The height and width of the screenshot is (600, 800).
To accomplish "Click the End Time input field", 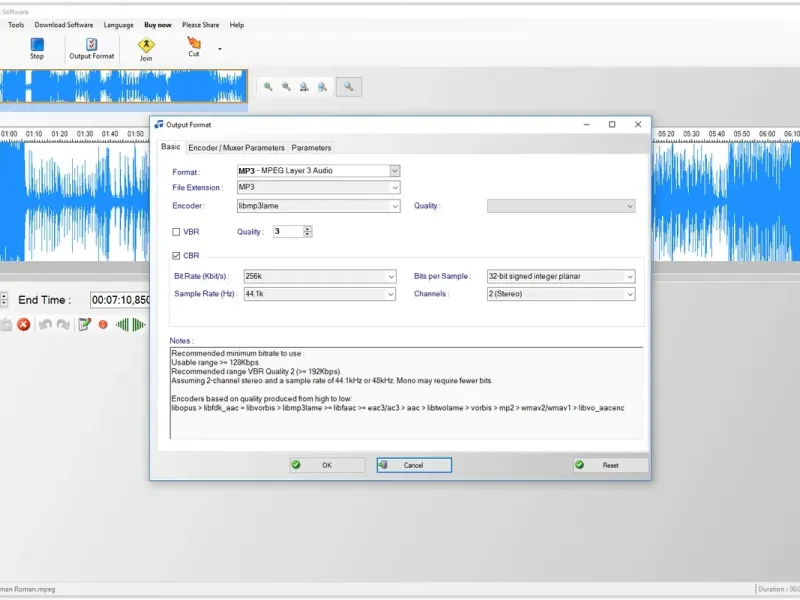I will coord(120,300).
